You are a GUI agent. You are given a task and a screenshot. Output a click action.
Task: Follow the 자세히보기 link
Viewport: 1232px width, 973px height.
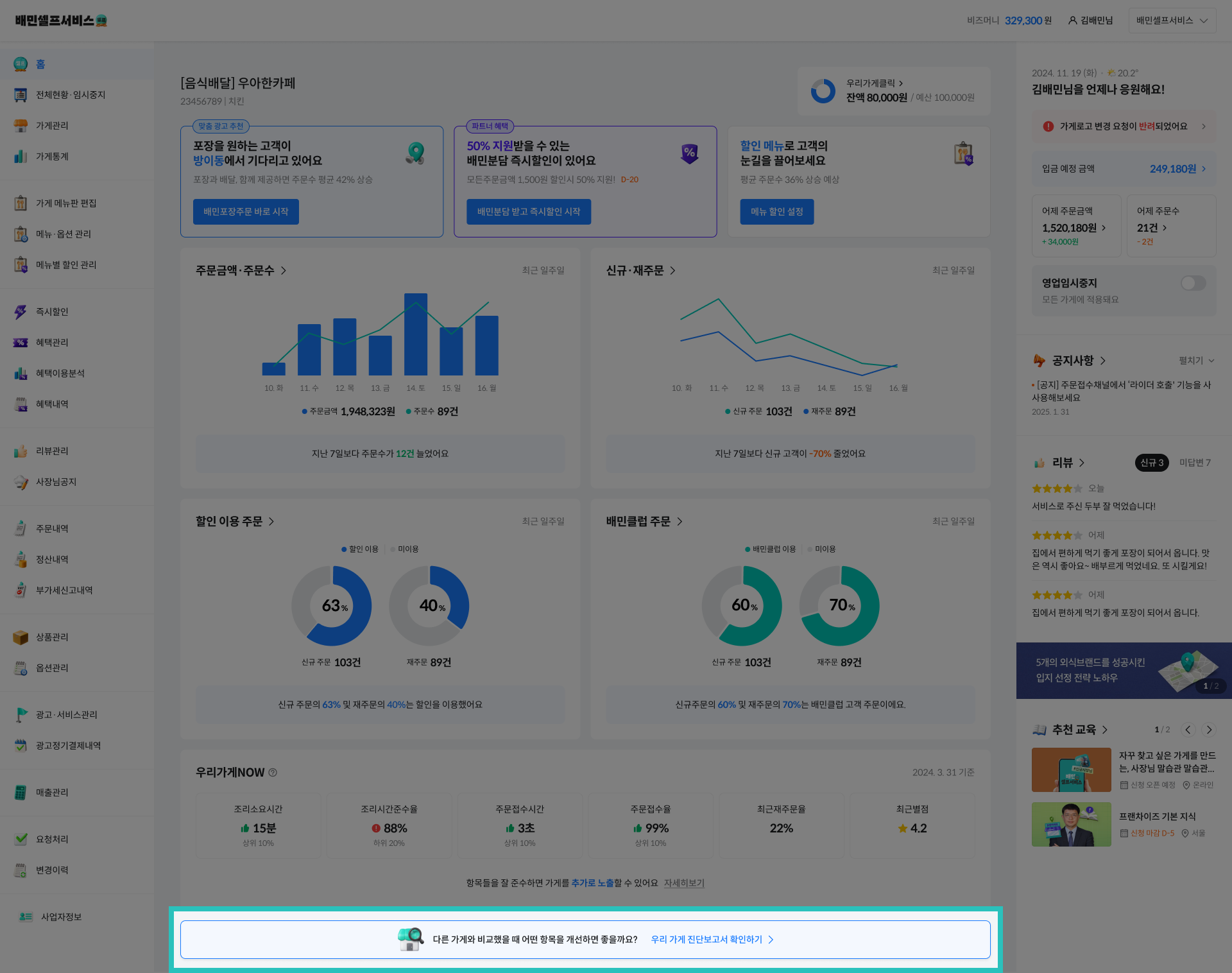pyautogui.click(x=684, y=883)
